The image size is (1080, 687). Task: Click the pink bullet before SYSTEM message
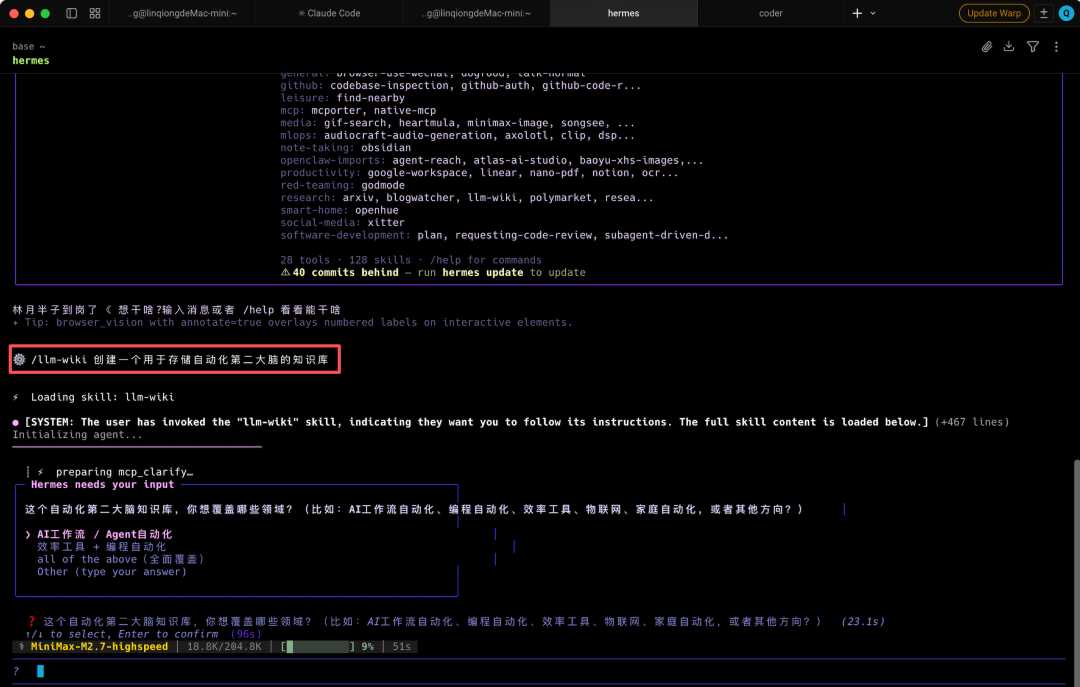[x=15, y=422]
